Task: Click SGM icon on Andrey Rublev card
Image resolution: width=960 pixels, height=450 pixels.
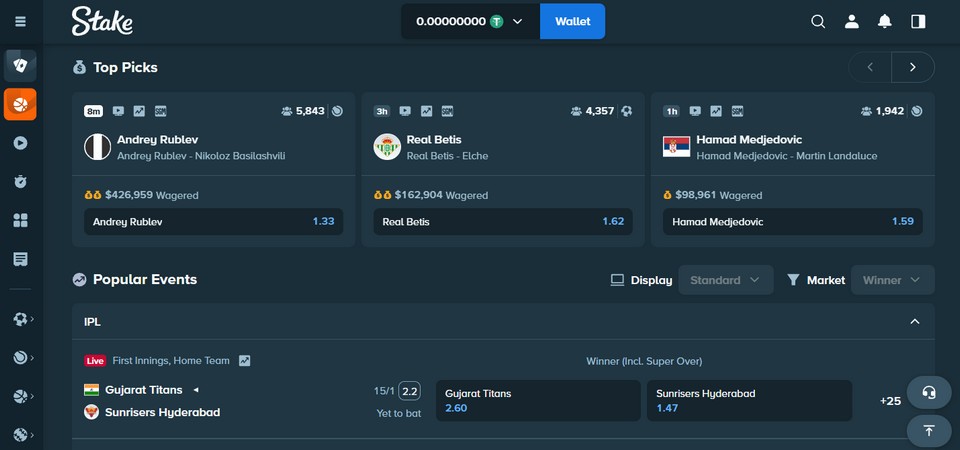Action: [160, 111]
